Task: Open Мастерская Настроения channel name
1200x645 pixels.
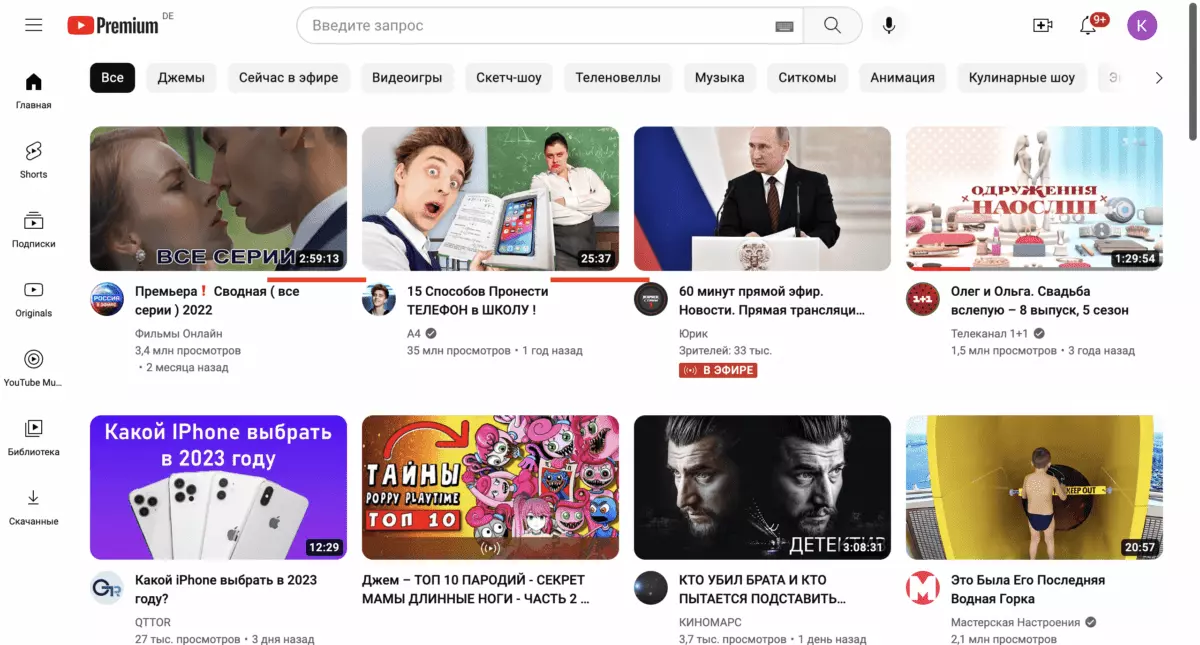Action: 1016,621
